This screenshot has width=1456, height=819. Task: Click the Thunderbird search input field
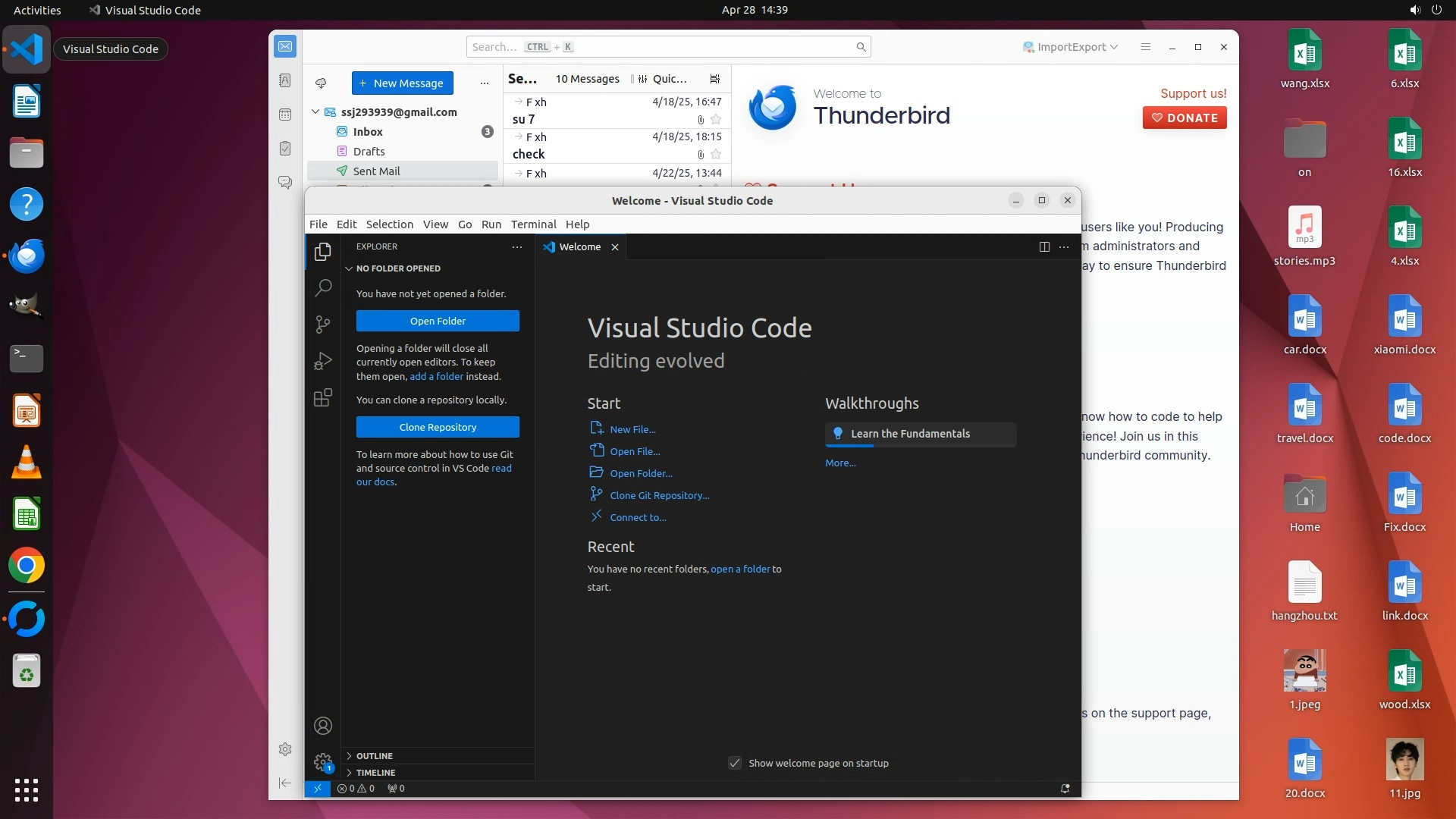(x=667, y=47)
